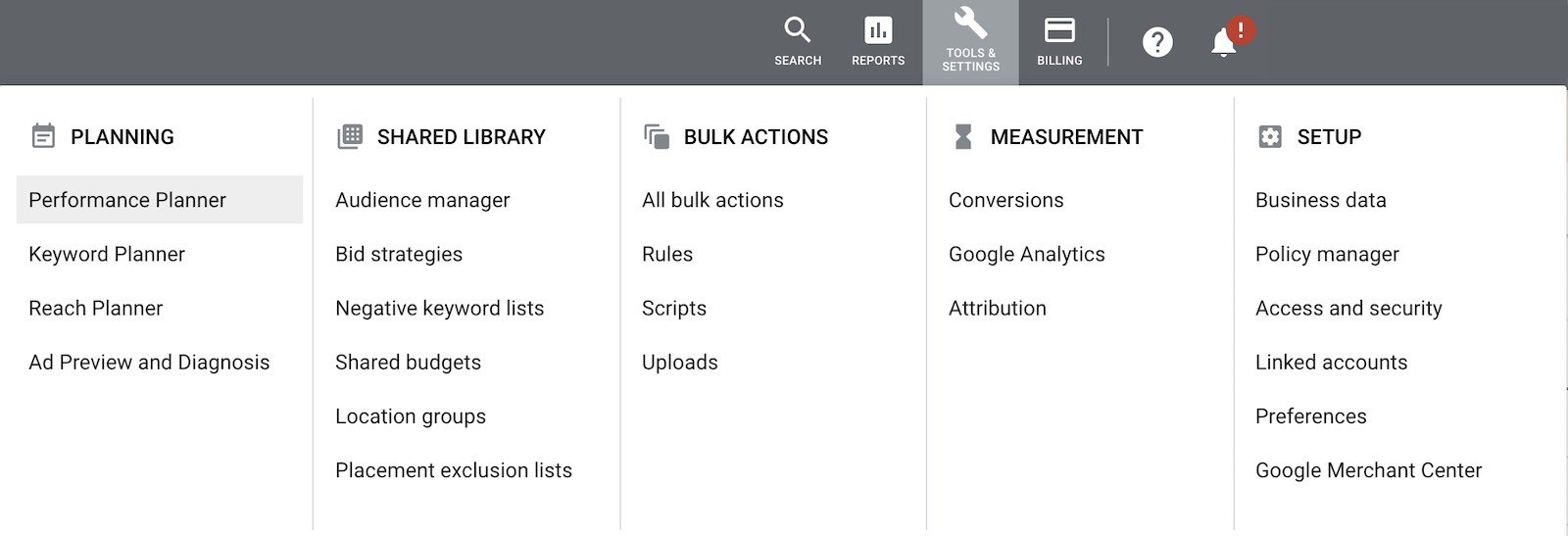Select Keyword Planner
Screen dimensions: 1568x536
click(107, 254)
